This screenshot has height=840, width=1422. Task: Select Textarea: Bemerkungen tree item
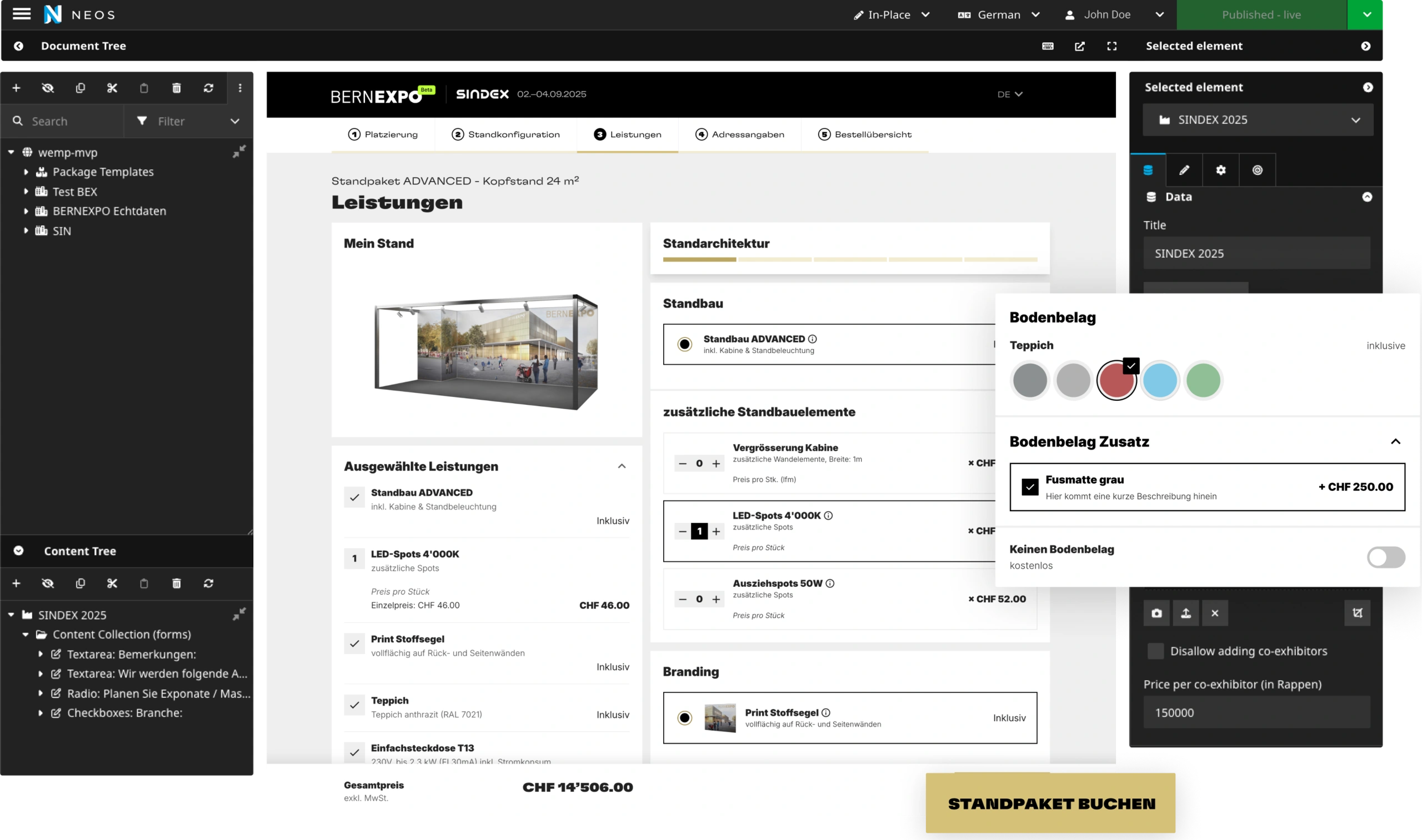(x=132, y=654)
